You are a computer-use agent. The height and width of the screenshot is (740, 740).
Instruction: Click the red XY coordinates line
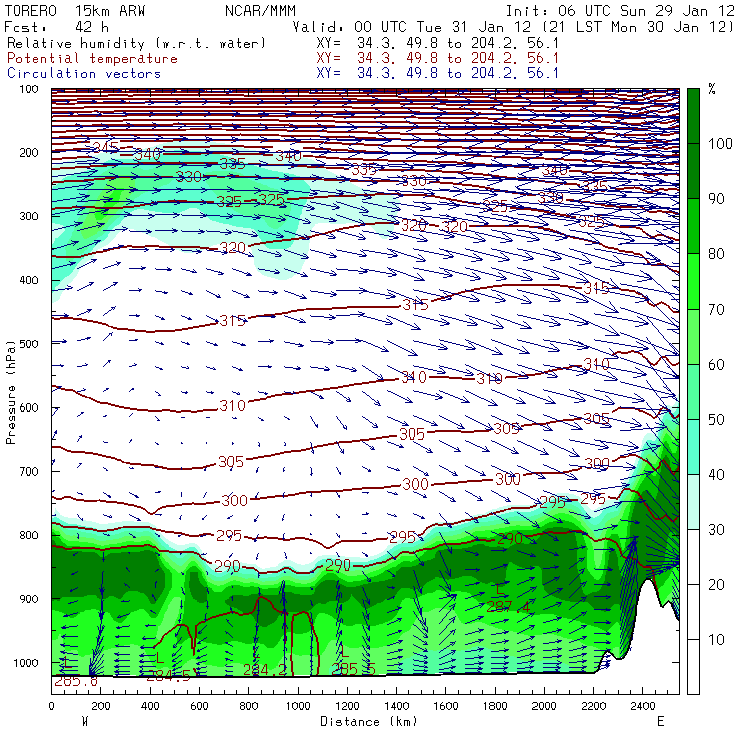pyautogui.click(x=437, y=58)
